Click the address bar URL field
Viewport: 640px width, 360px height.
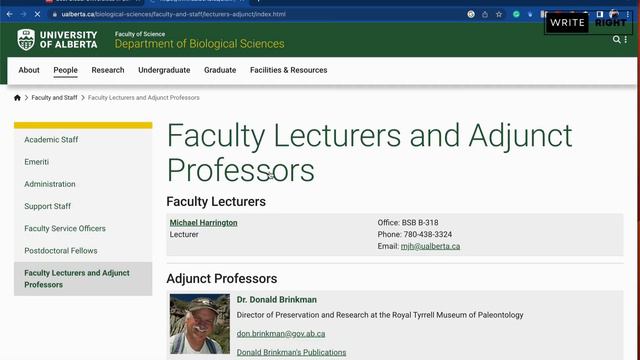point(261,14)
